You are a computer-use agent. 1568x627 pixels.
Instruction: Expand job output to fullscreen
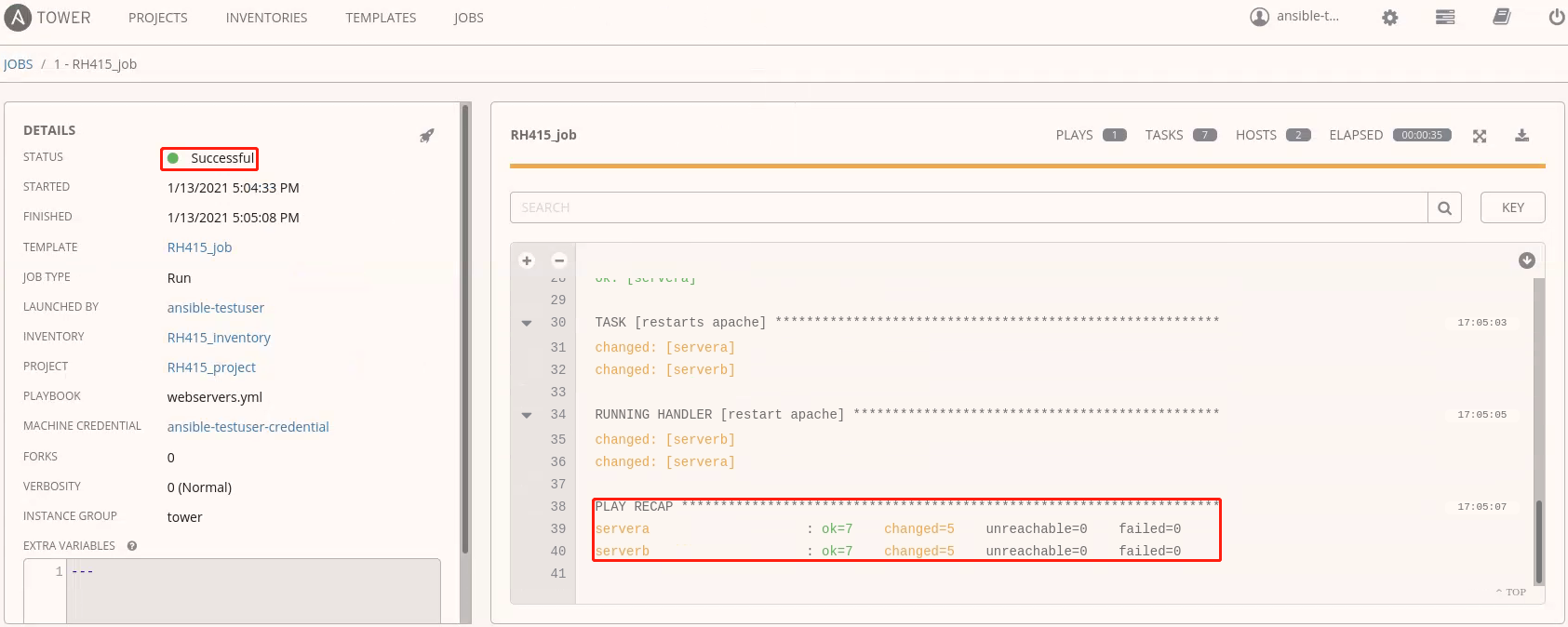pos(1480,136)
